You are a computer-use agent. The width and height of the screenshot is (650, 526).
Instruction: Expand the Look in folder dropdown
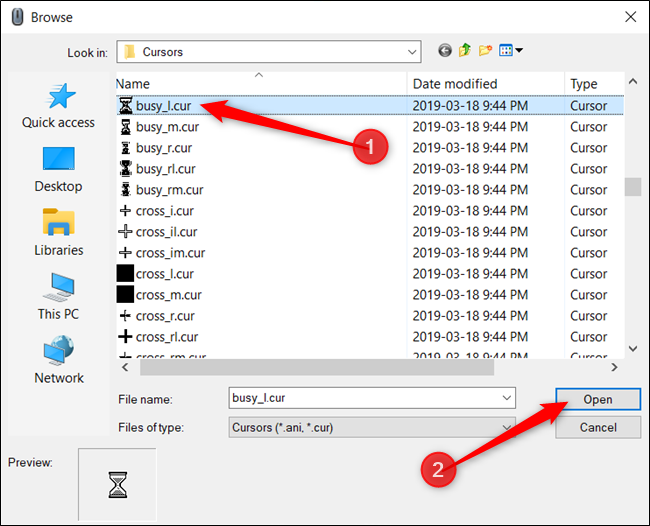(x=412, y=52)
